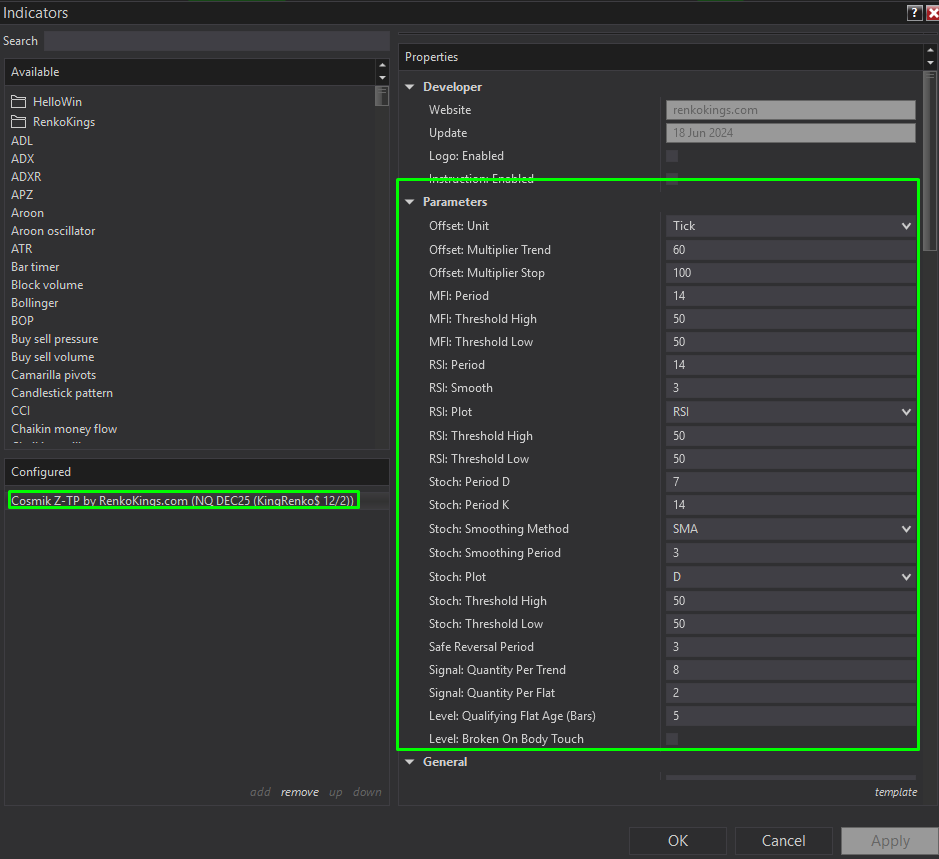
Task: Select Bollinger in the Available list
Action: 35,303
